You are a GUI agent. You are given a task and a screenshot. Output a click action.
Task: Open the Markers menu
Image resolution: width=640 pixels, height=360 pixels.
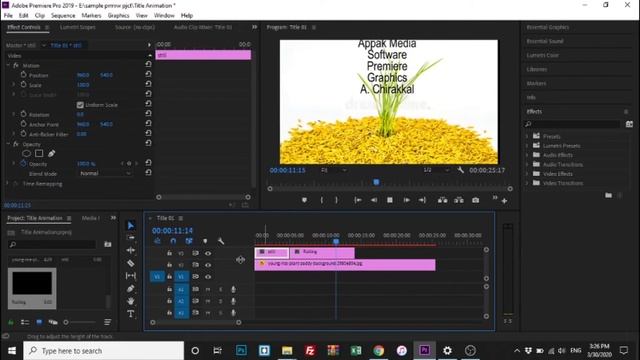pos(91,16)
